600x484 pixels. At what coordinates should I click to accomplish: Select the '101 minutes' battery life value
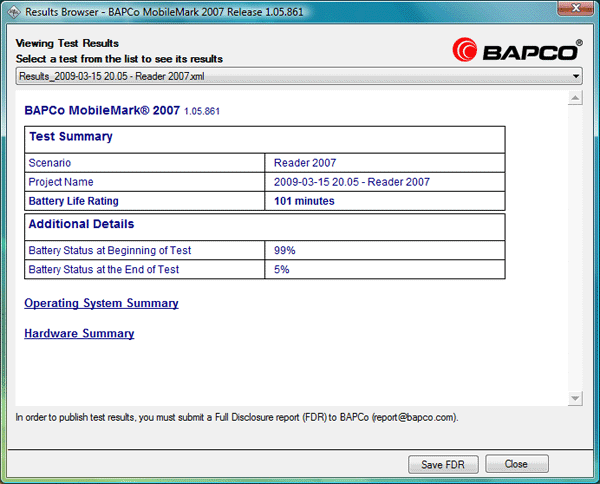click(x=304, y=201)
